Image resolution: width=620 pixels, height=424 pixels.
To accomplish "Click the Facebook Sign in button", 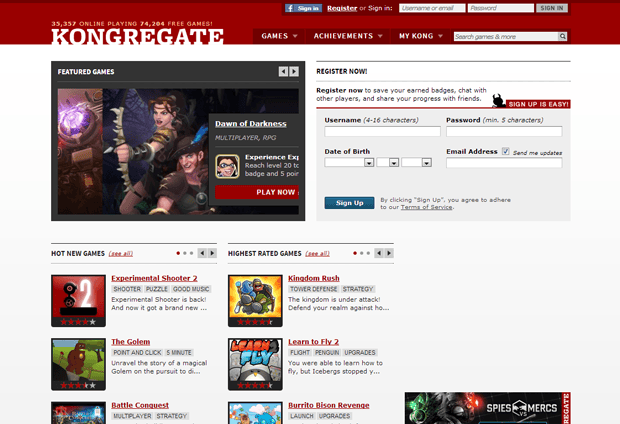I will pyautogui.click(x=303, y=8).
